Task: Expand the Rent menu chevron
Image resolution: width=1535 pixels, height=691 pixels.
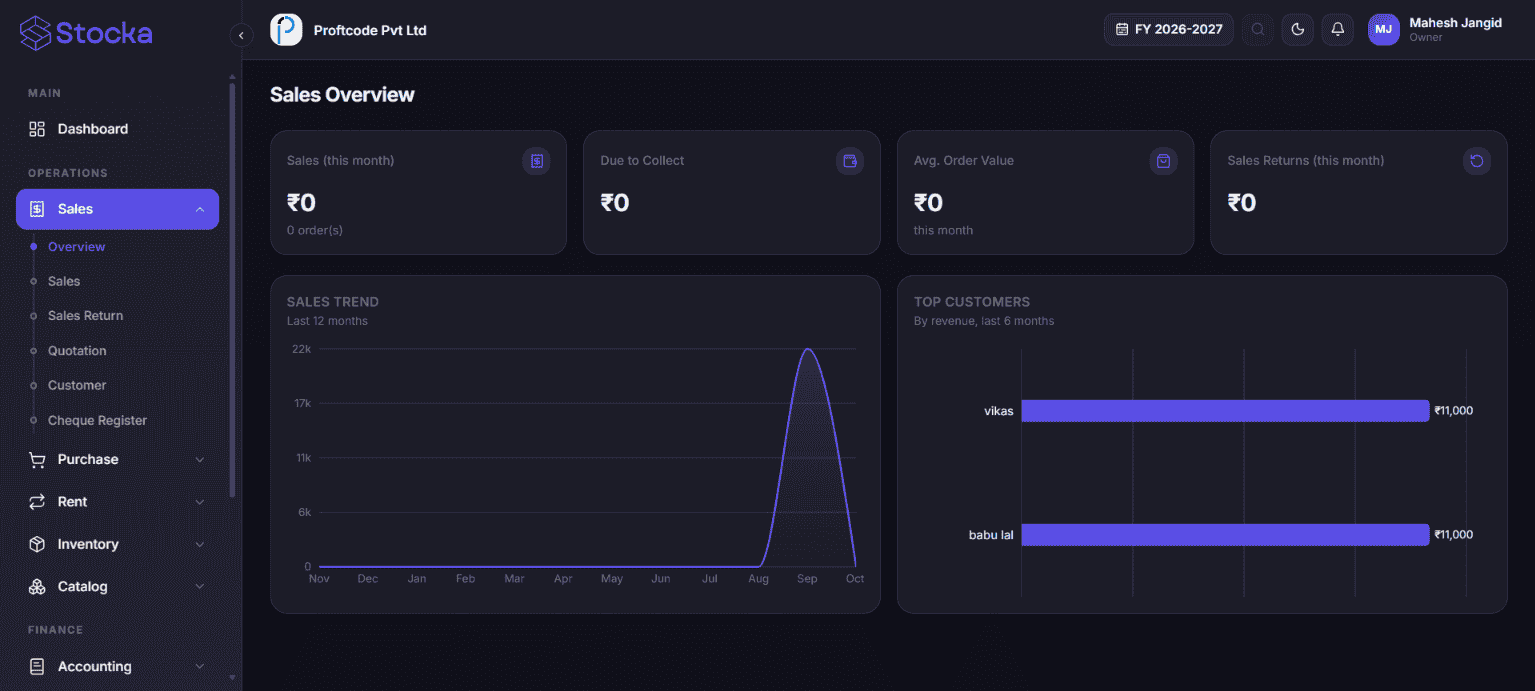Action: coord(200,502)
